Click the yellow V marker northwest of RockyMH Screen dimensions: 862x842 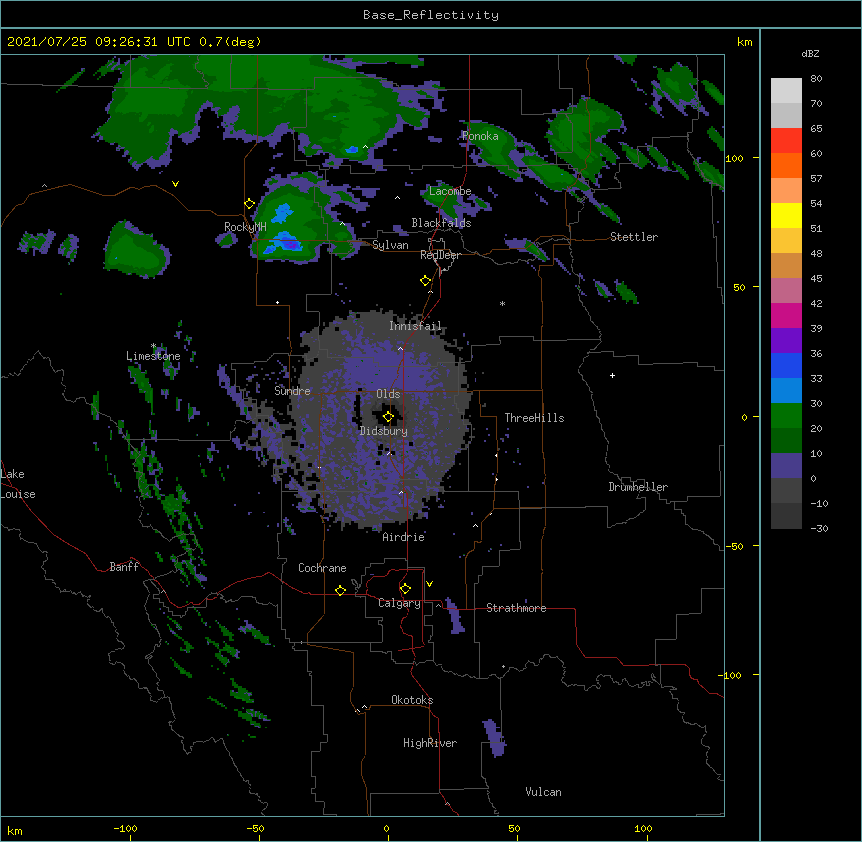175,184
